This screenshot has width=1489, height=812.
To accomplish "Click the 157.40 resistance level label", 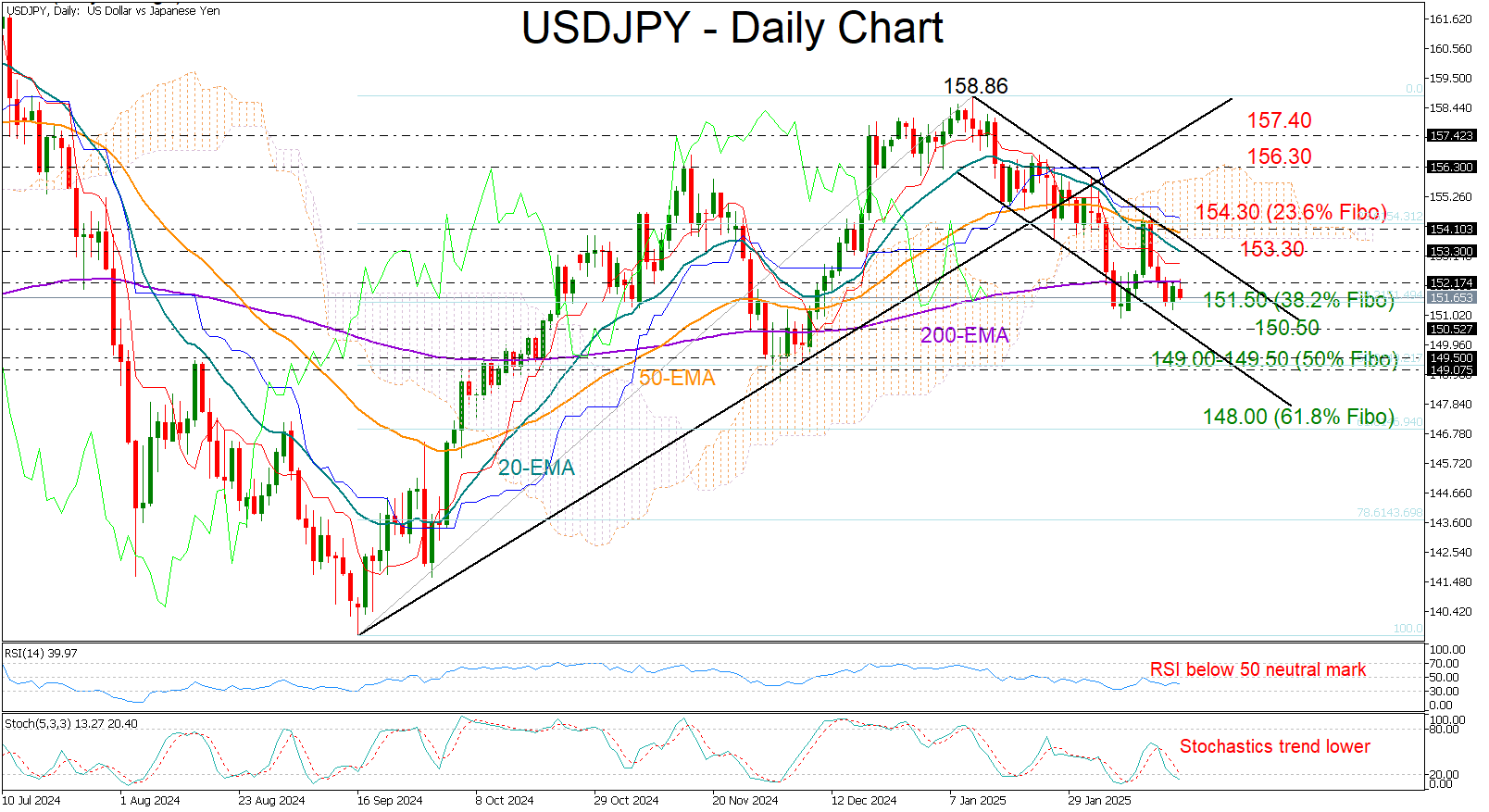I will pyautogui.click(x=1278, y=120).
